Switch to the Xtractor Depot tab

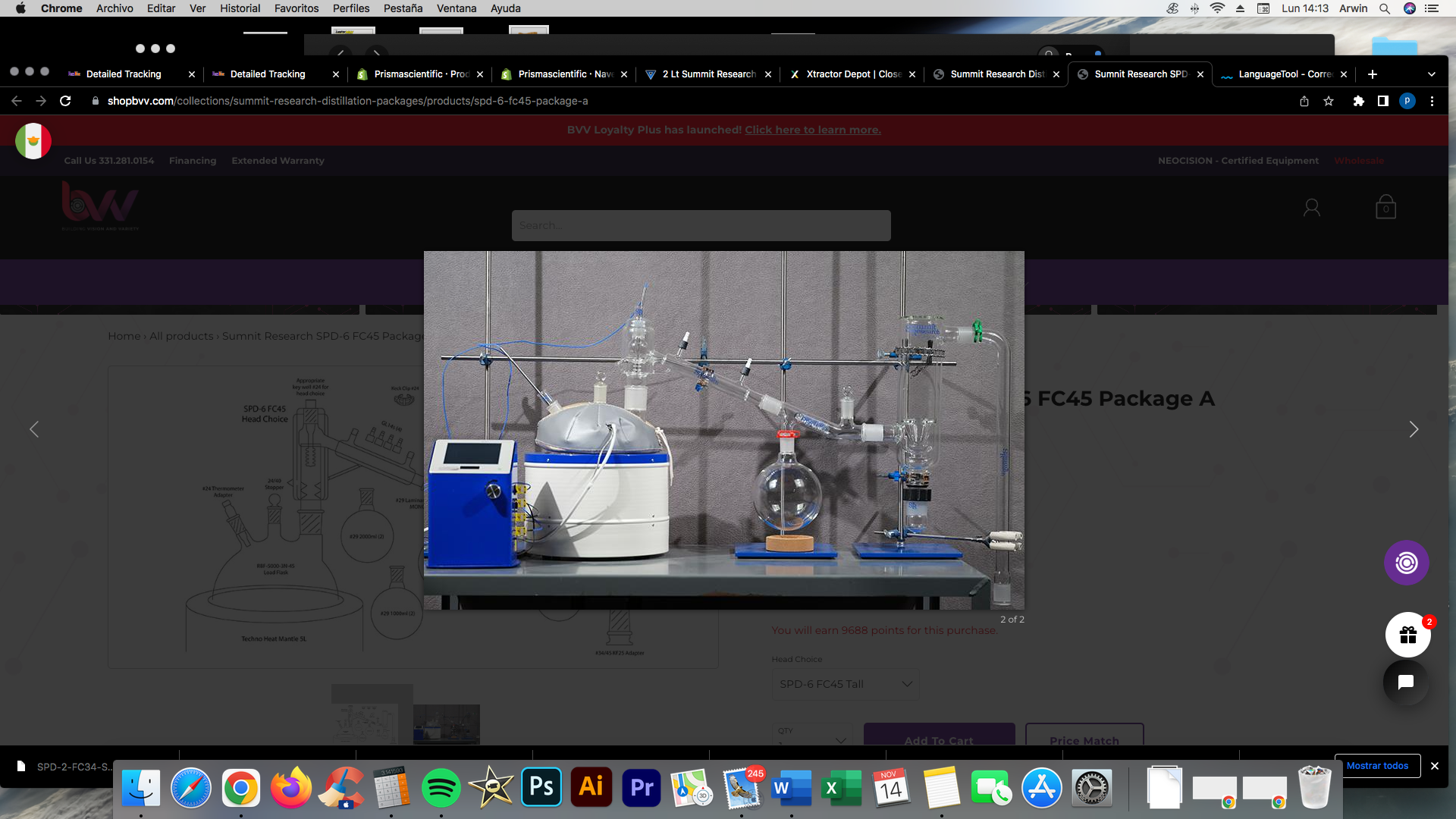[852, 74]
